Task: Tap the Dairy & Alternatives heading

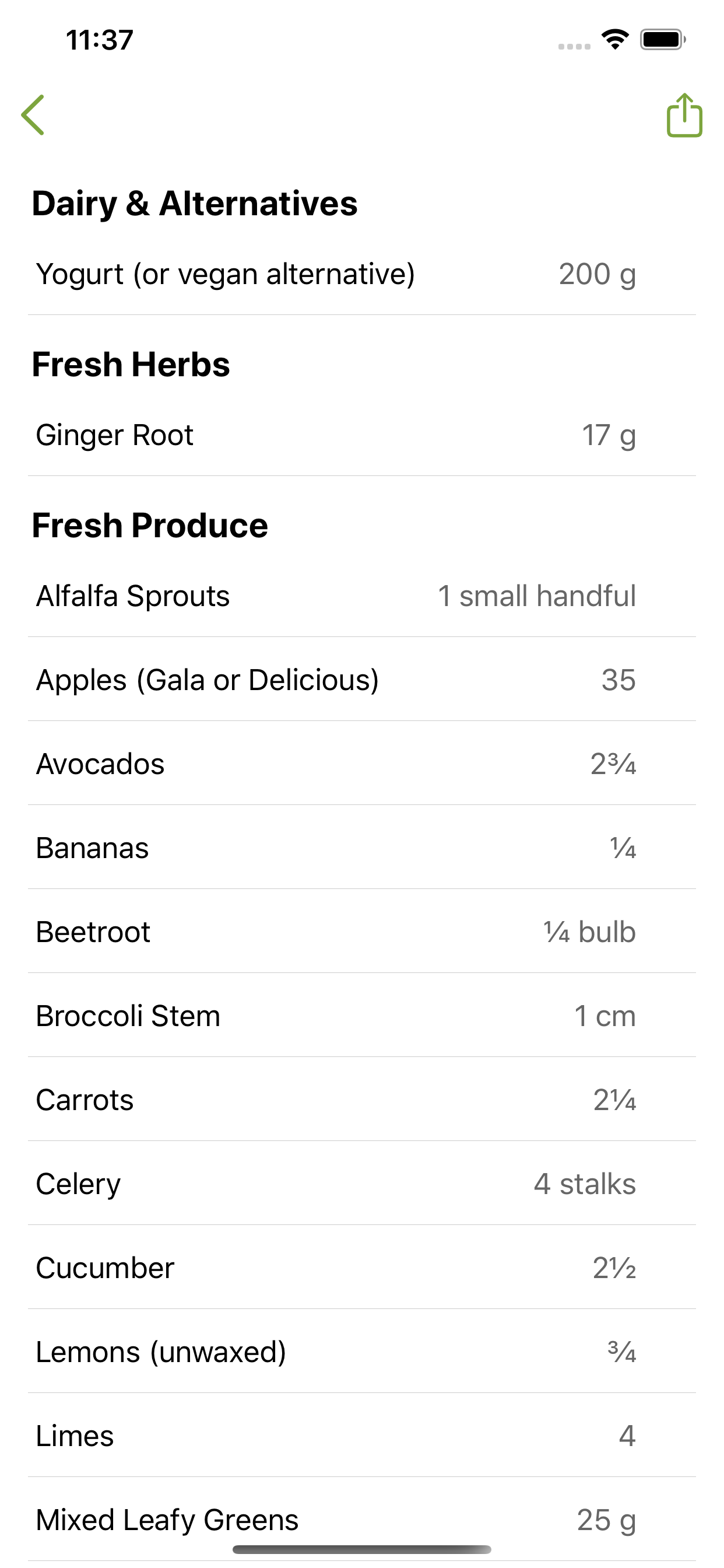Action: tap(195, 204)
